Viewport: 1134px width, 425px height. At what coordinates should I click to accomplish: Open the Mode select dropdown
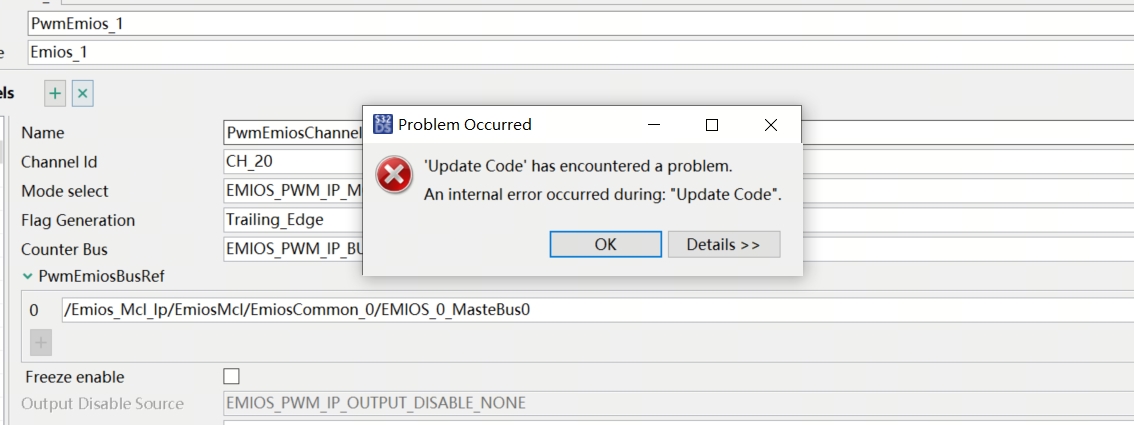(290, 191)
